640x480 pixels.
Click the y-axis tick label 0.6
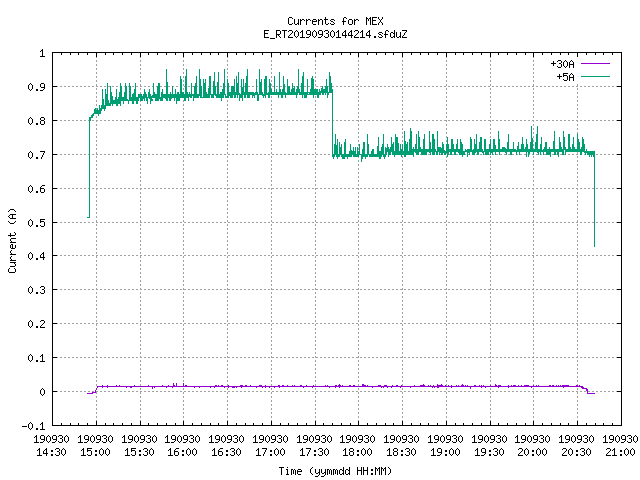pos(36,189)
